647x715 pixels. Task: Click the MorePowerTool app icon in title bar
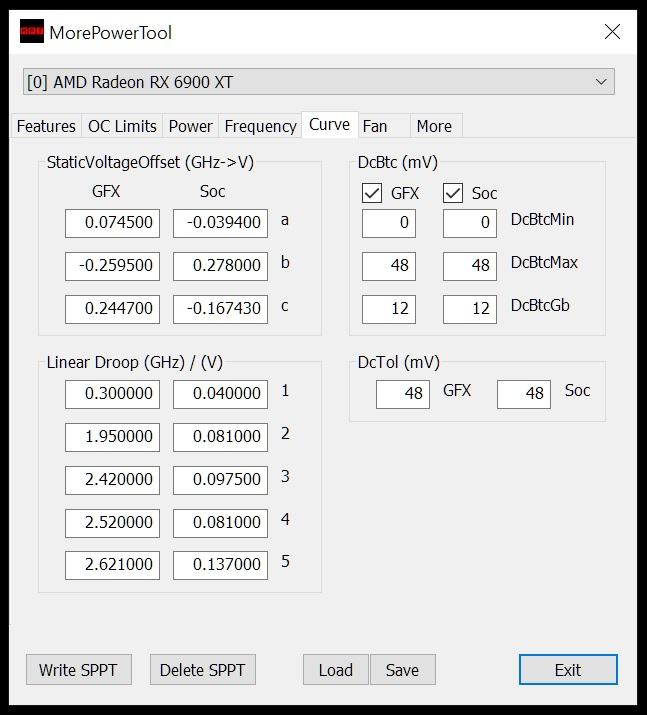(31, 31)
